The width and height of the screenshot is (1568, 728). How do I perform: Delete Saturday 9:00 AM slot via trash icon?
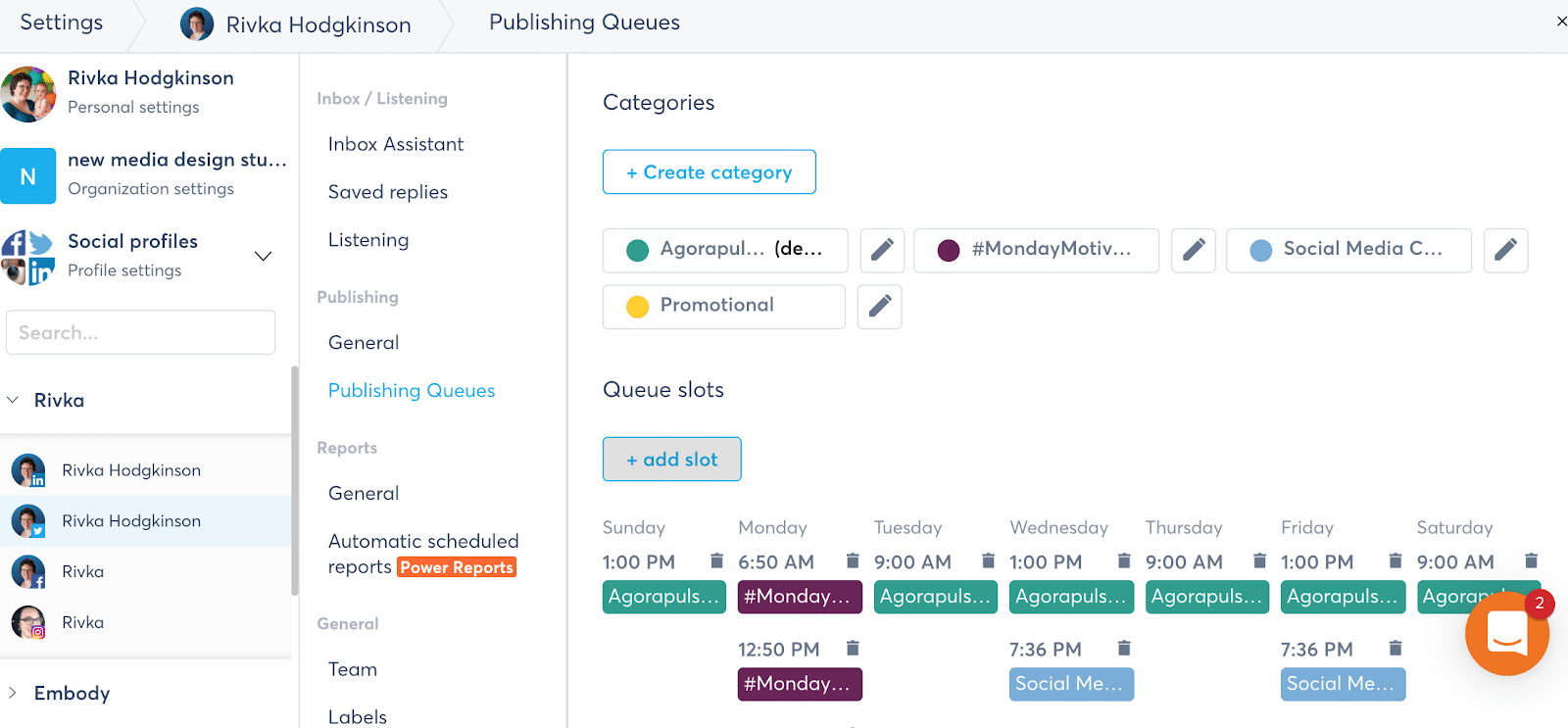[x=1531, y=560]
